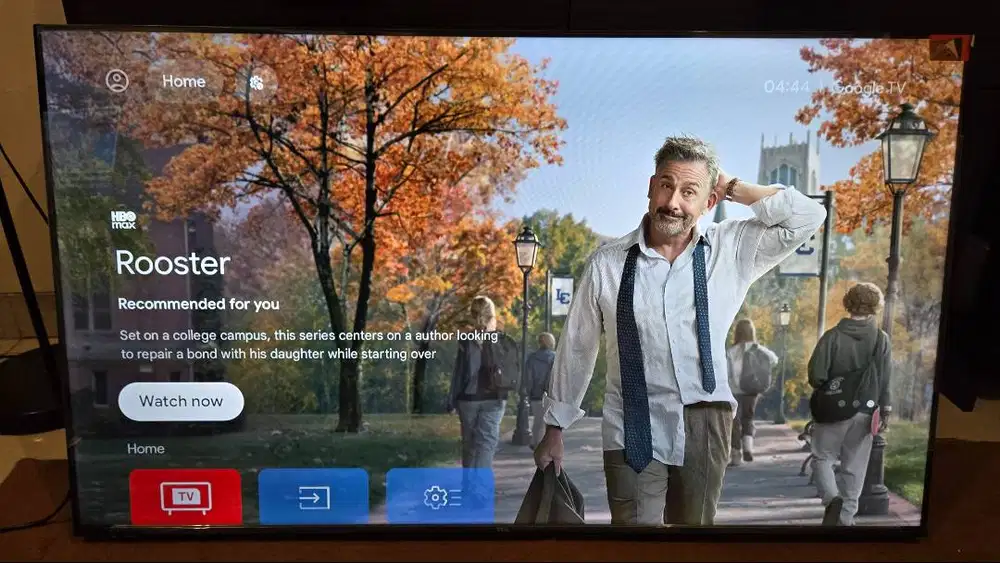Open the blue Settings gear tile
The image size is (1000, 563).
pos(441,497)
